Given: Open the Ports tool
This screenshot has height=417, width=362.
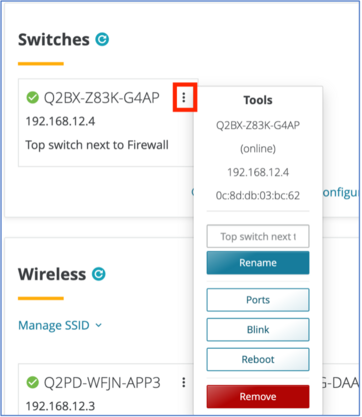Looking at the screenshot, I should click(x=258, y=300).
